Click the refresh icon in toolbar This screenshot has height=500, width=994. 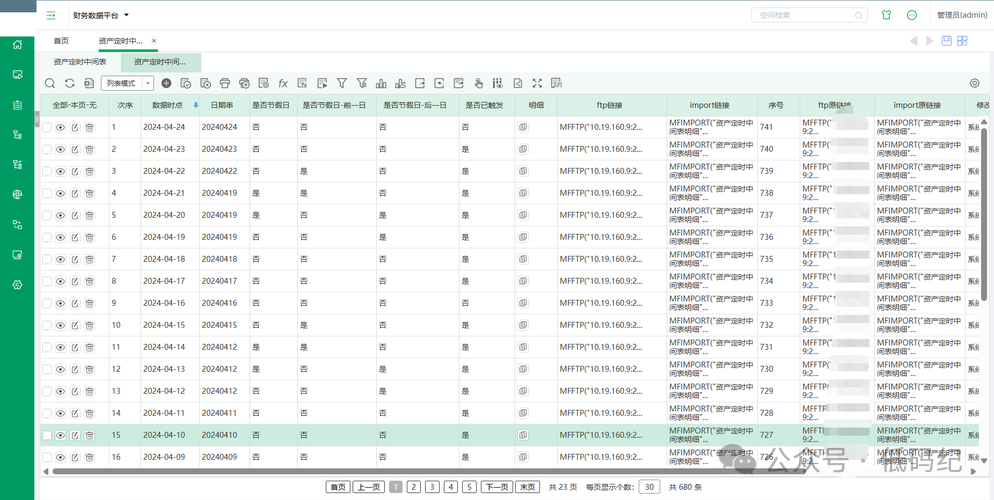pos(70,84)
